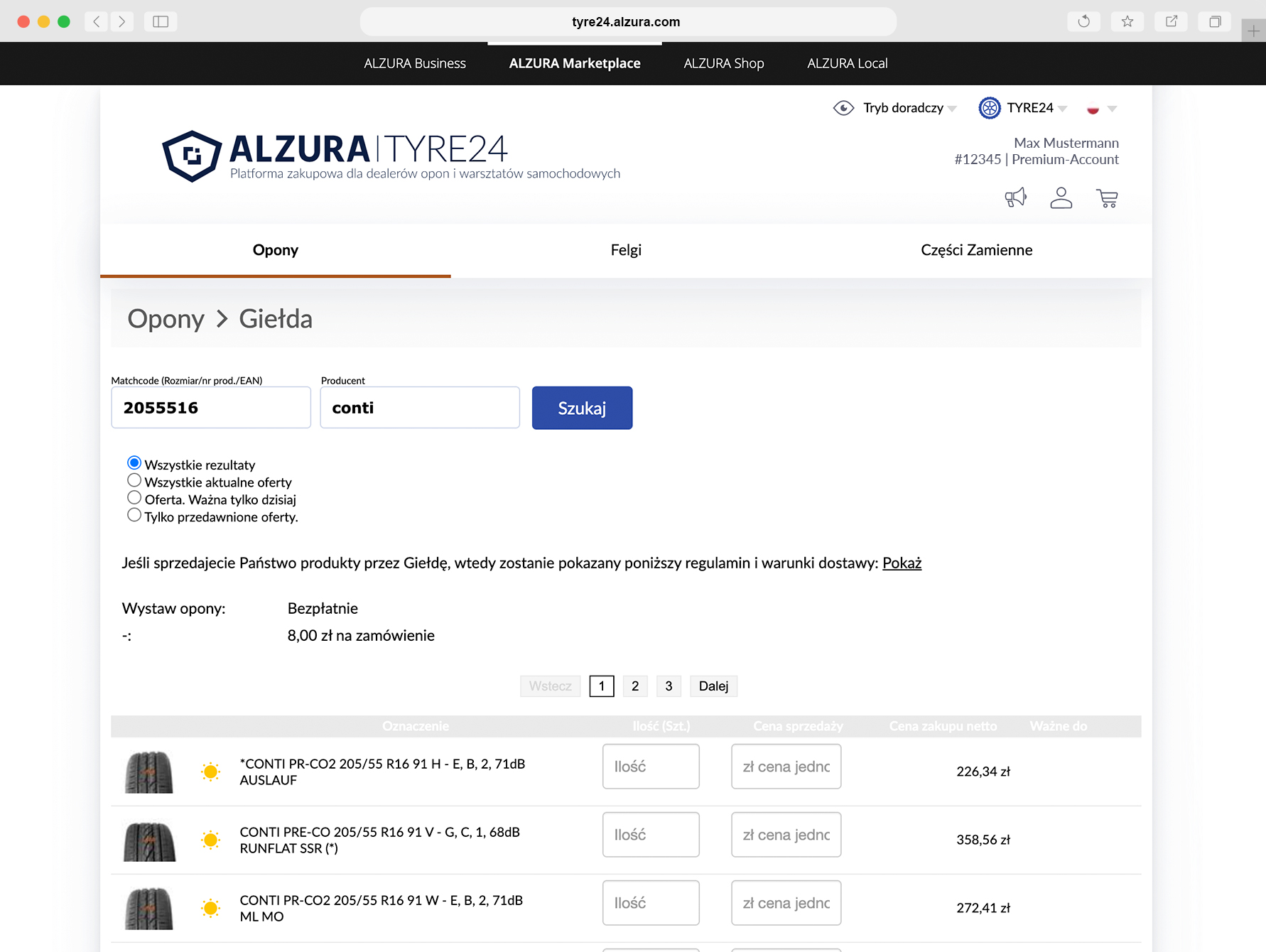Click the Pokaż link
The width and height of the screenshot is (1266, 952).
[902, 563]
